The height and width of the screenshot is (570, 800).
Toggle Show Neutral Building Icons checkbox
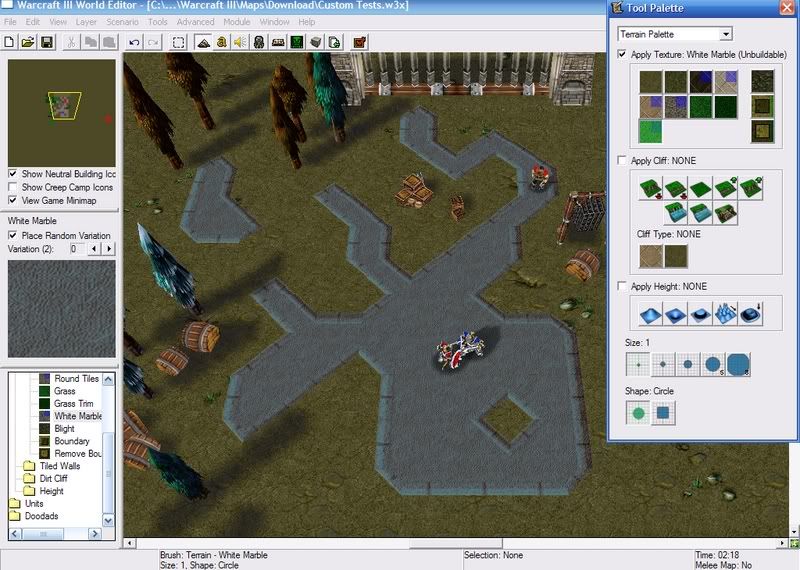click(13, 174)
